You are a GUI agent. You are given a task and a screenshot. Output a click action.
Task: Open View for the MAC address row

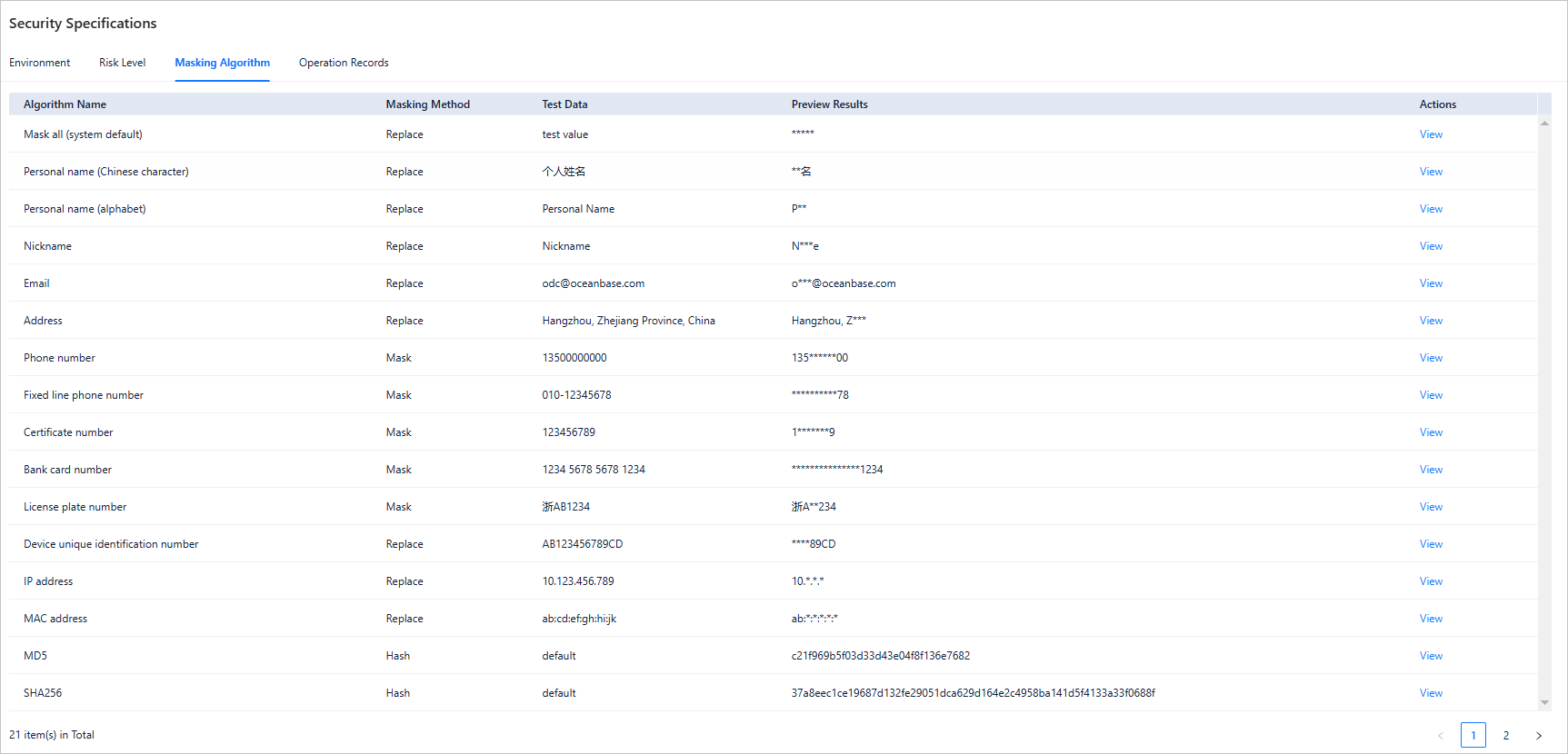(x=1431, y=619)
